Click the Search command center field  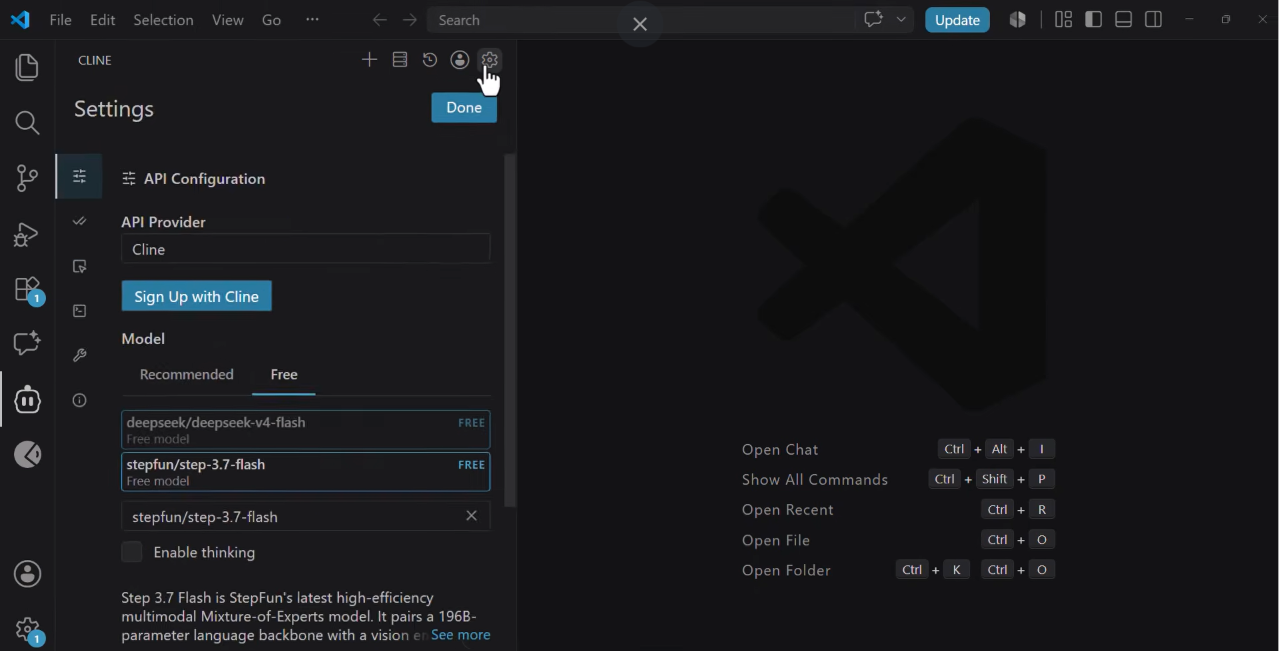click(x=639, y=20)
